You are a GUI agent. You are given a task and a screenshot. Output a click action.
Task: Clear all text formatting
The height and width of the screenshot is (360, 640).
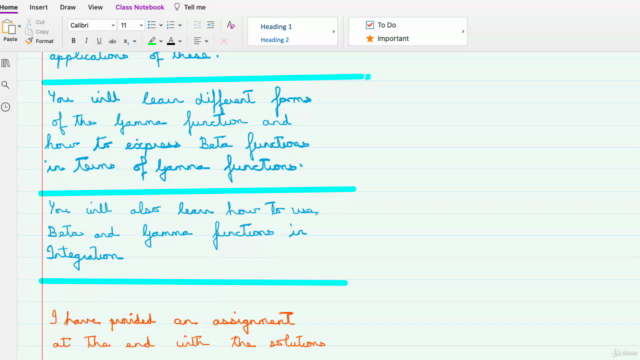(x=231, y=25)
